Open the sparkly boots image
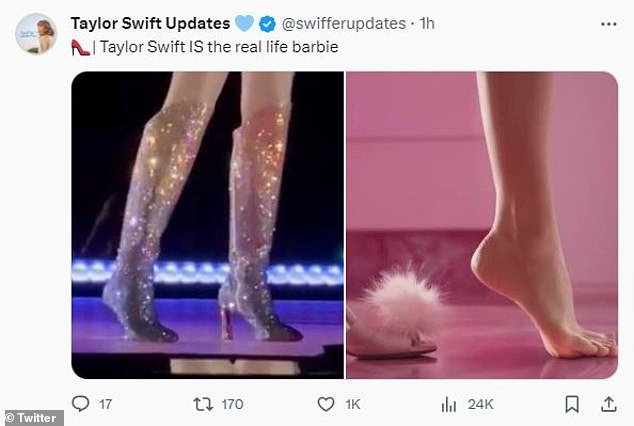 pos(207,225)
